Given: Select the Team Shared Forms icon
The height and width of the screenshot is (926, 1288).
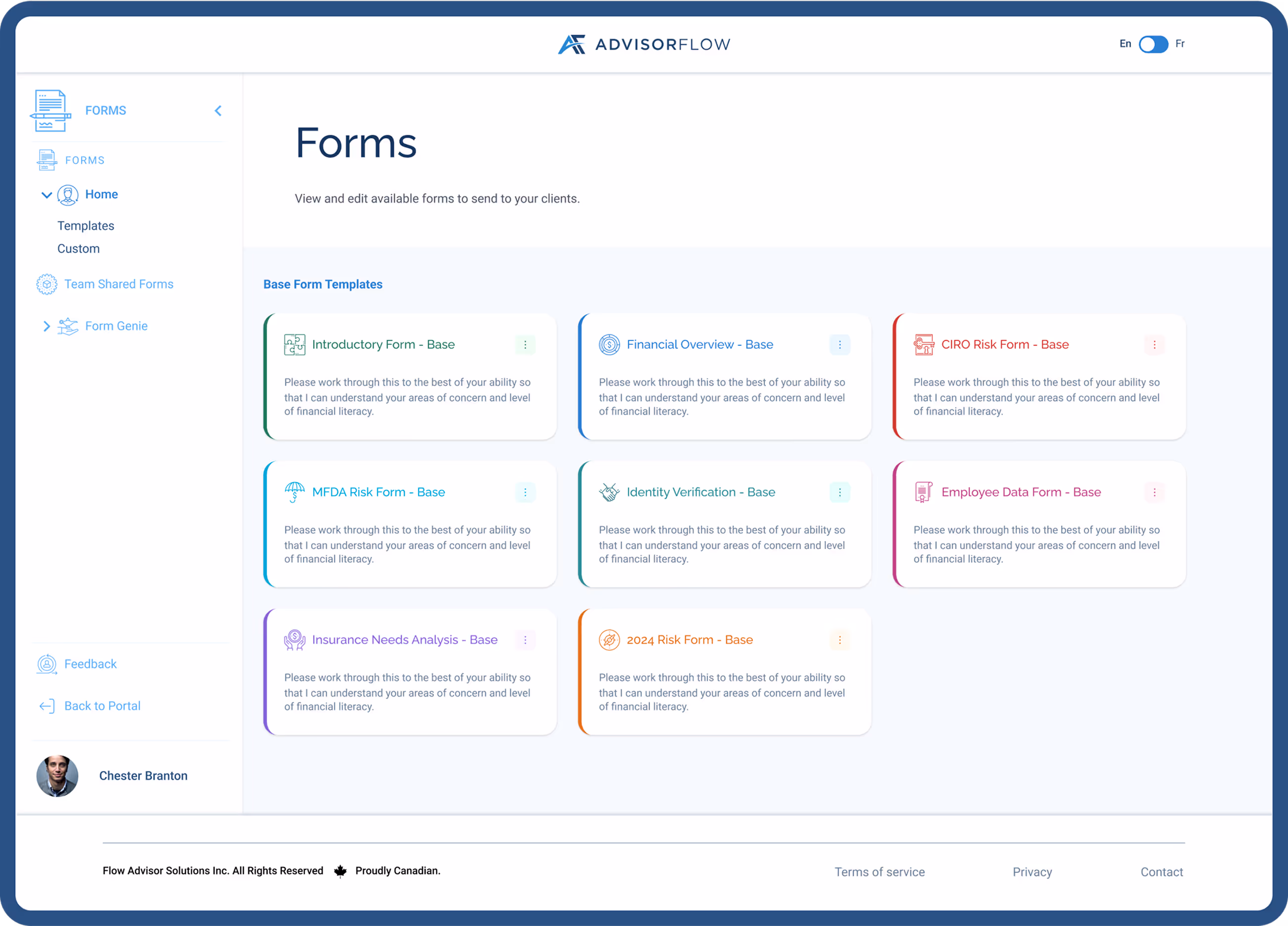Looking at the screenshot, I should pyautogui.click(x=47, y=284).
